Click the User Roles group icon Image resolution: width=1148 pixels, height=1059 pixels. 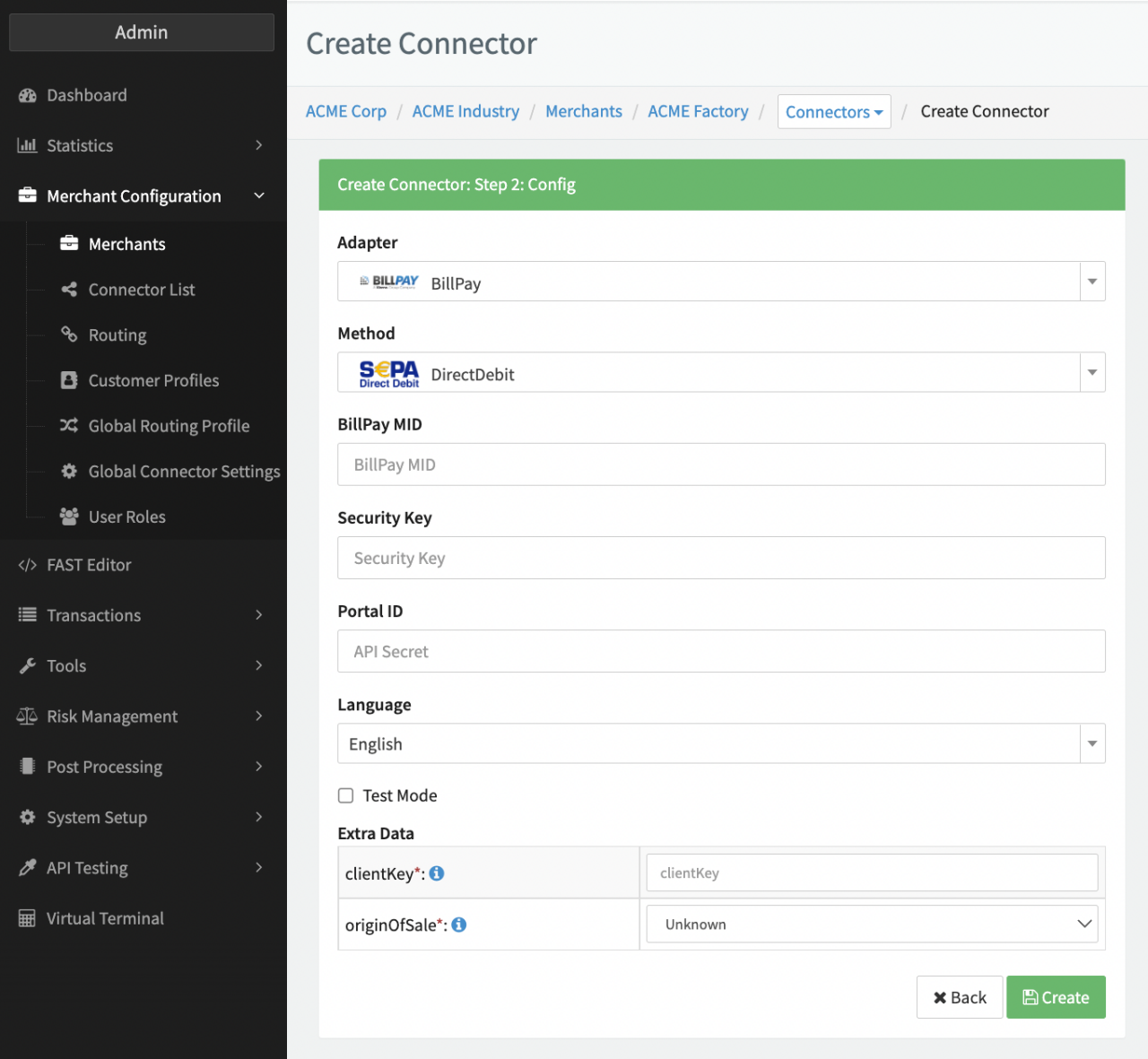click(x=69, y=516)
